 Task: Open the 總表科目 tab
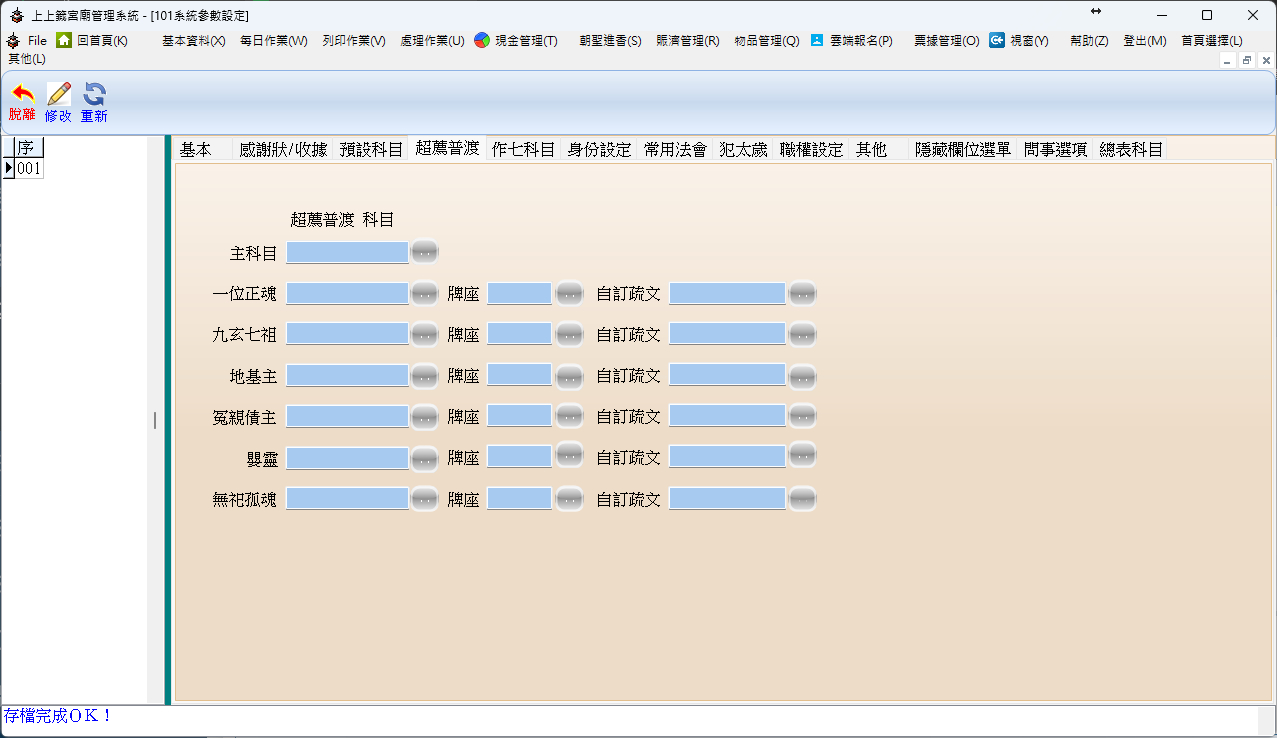tap(1129, 148)
